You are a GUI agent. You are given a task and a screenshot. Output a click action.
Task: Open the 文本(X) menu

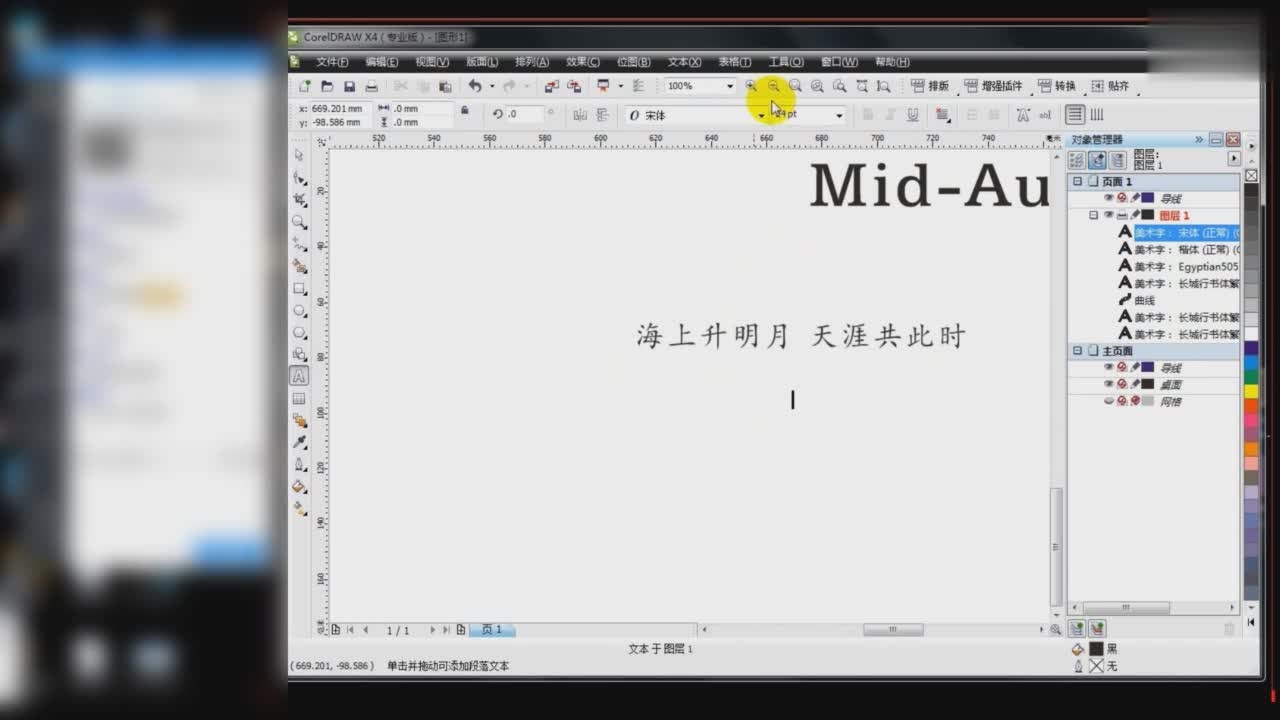[x=684, y=62]
